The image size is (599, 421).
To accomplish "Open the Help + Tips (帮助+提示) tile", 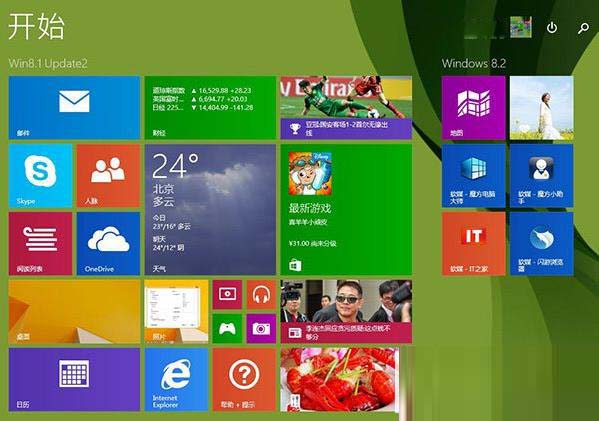I will (244, 379).
